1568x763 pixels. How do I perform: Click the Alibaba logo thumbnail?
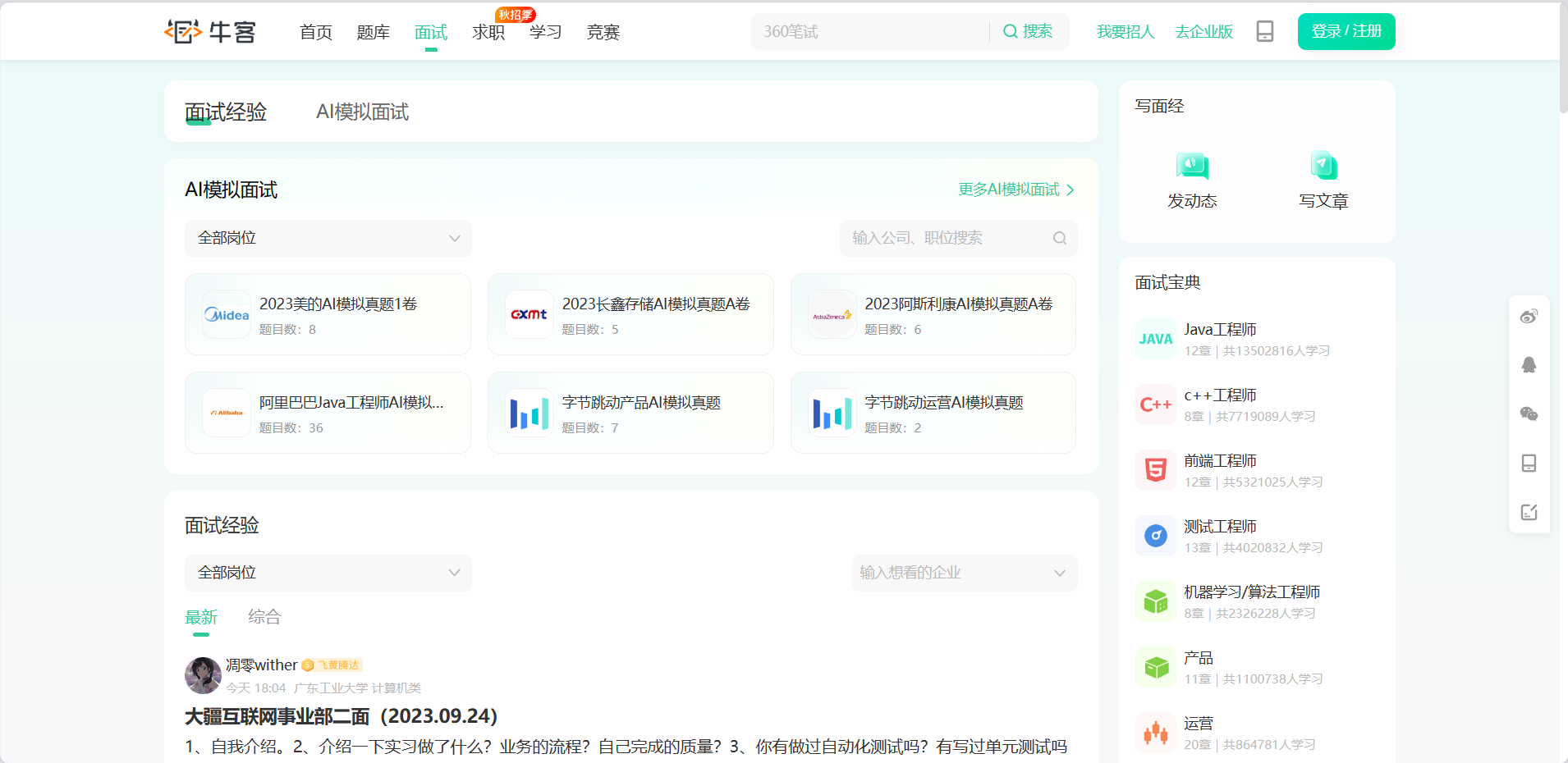coord(227,413)
